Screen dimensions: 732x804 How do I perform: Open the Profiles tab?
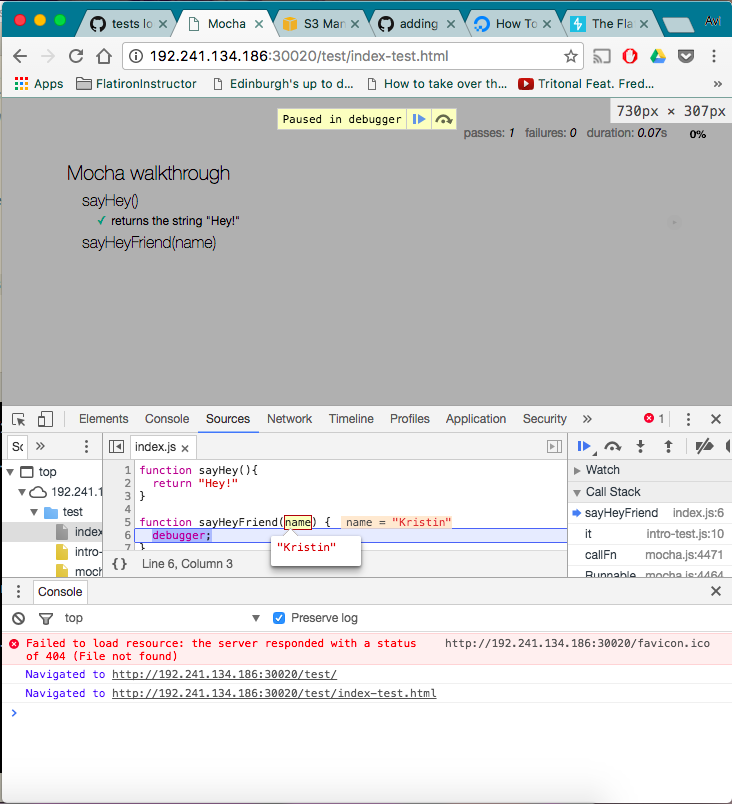point(410,419)
